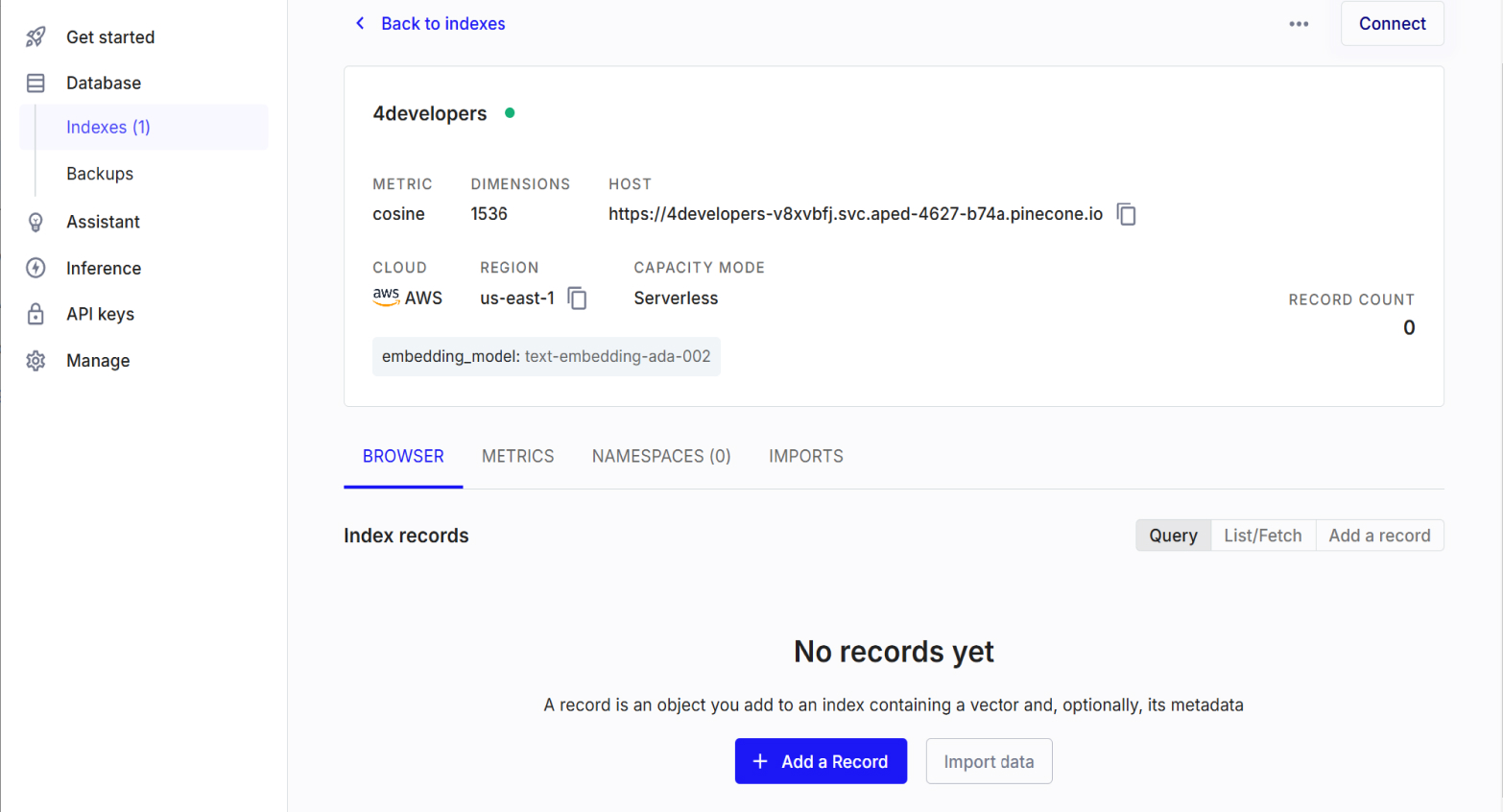Click the green index status dot
Viewport: 1503px width, 812px height.
[x=510, y=113]
